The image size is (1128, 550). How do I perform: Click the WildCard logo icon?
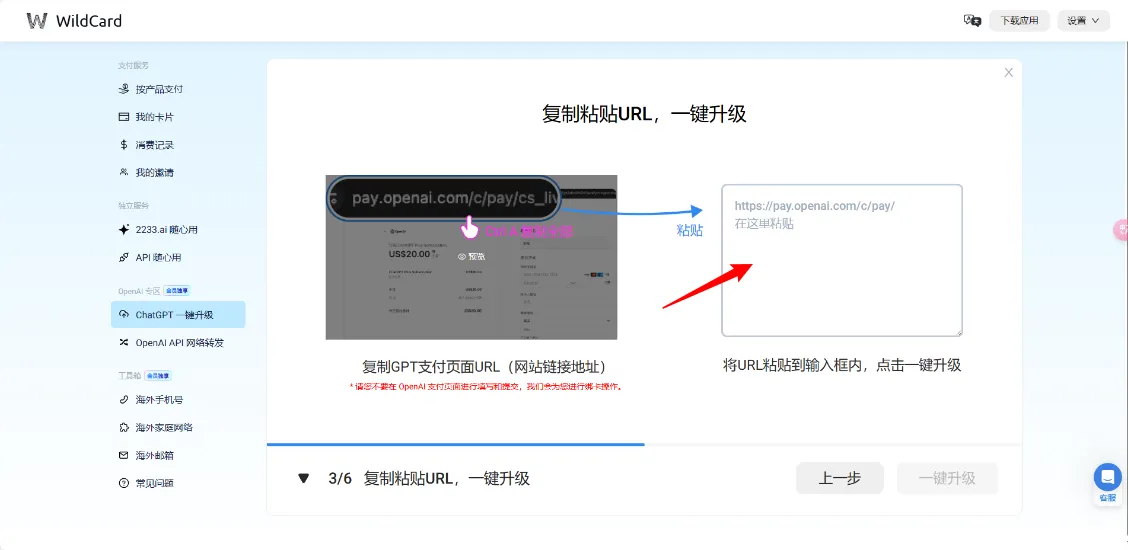click(37, 21)
